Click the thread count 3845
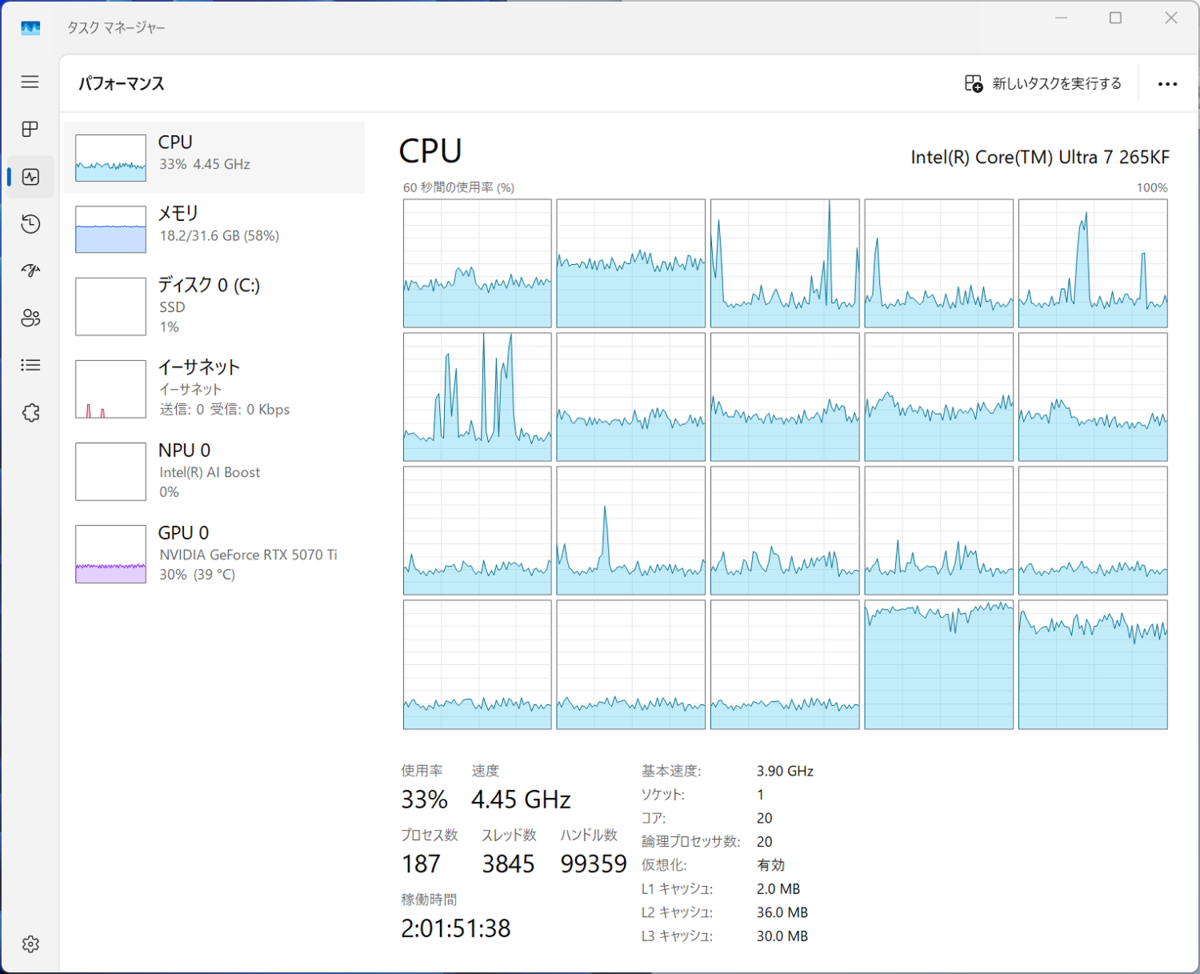This screenshot has width=1200, height=974. pos(508,864)
